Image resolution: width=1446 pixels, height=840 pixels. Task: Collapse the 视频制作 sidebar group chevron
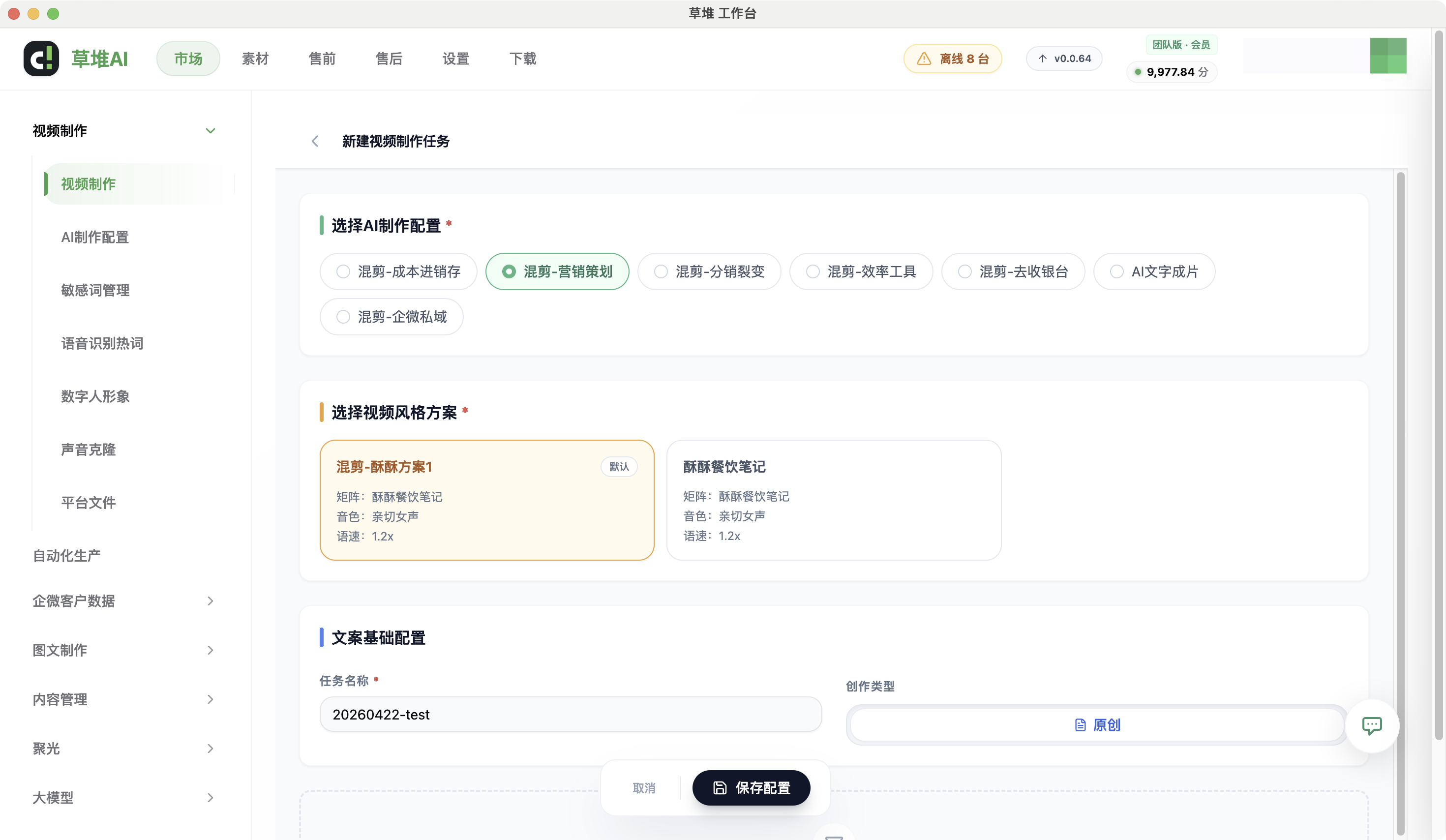(x=211, y=131)
